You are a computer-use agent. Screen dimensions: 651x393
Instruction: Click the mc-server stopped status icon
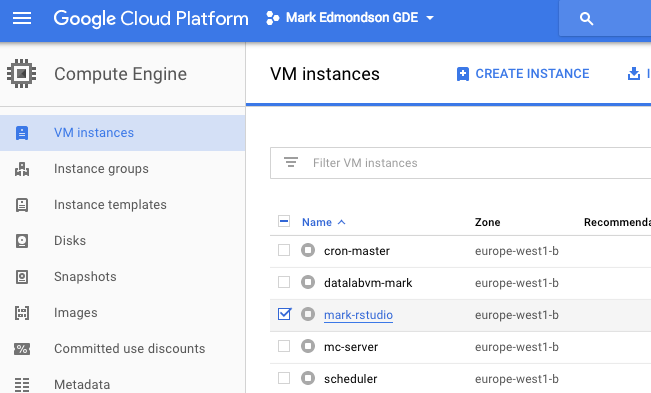[x=308, y=346]
